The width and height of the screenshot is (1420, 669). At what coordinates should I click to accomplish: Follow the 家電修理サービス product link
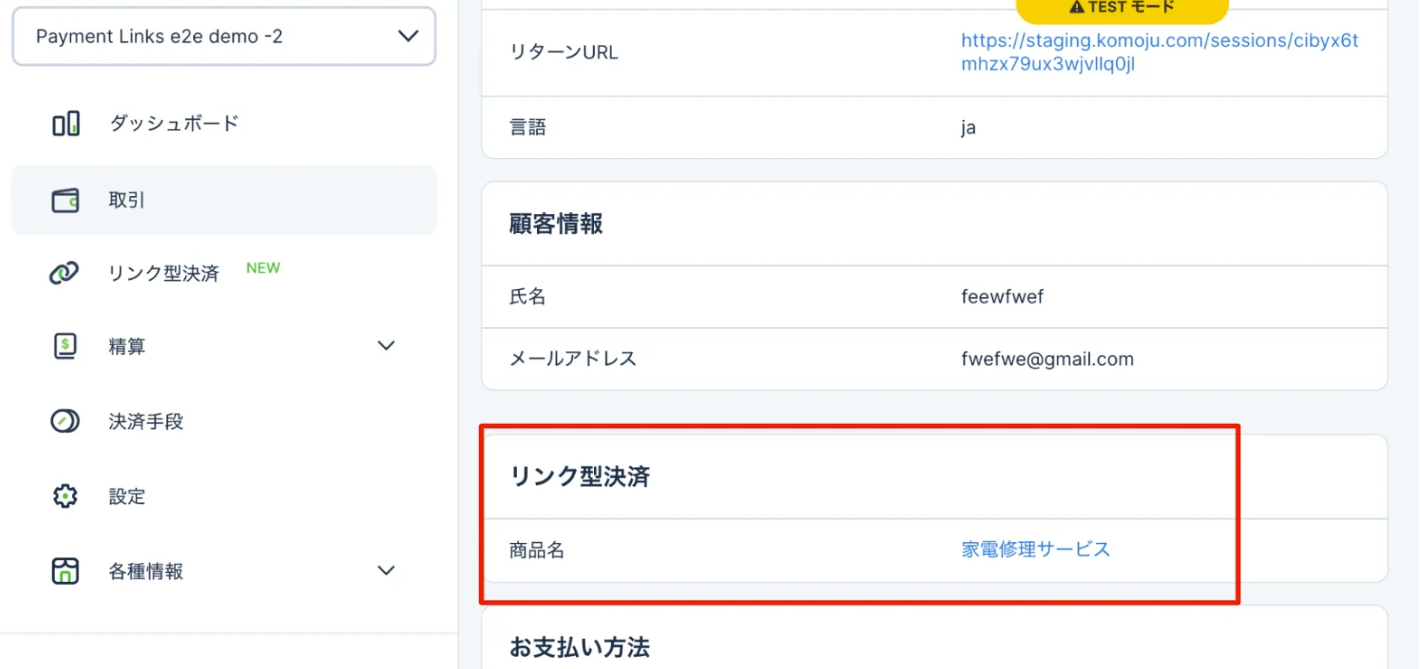[1035, 549]
